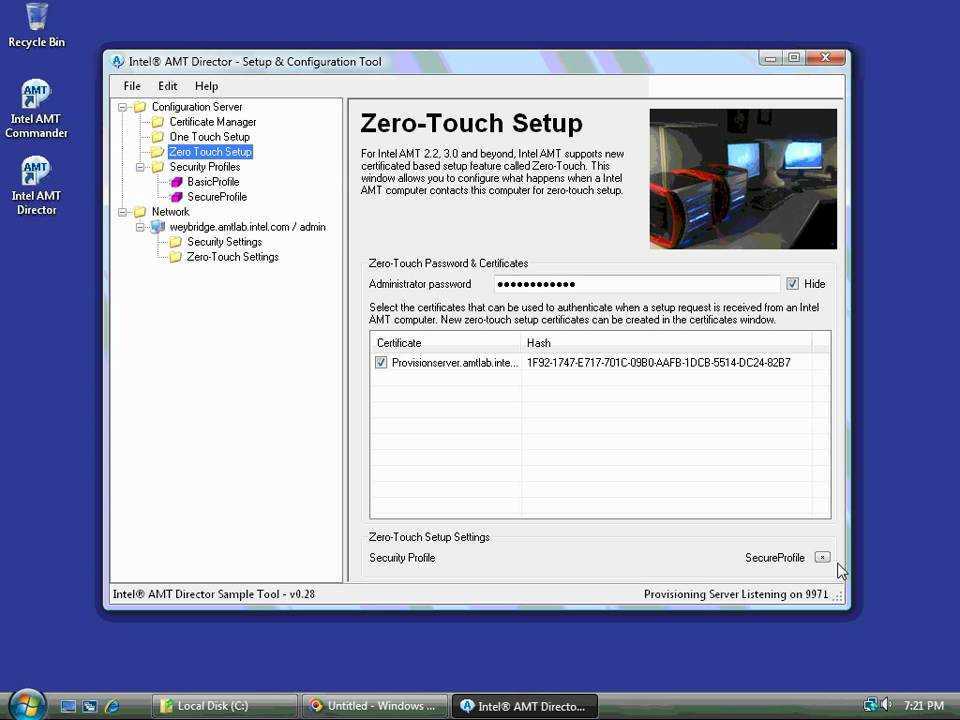Click the Zero-Touch Setup heading

pos(471,124)
